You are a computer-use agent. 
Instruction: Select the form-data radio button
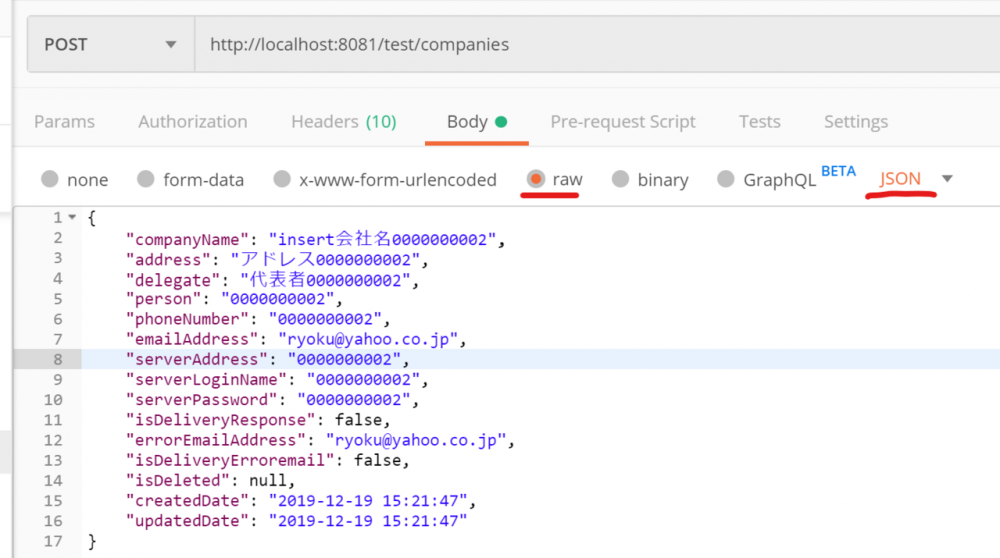pyautogui.click(x=146, y=179)
